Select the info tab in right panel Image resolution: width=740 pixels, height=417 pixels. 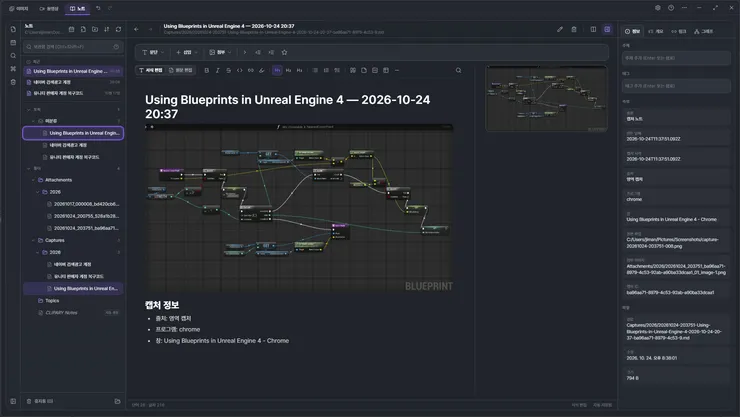point(632,31)
